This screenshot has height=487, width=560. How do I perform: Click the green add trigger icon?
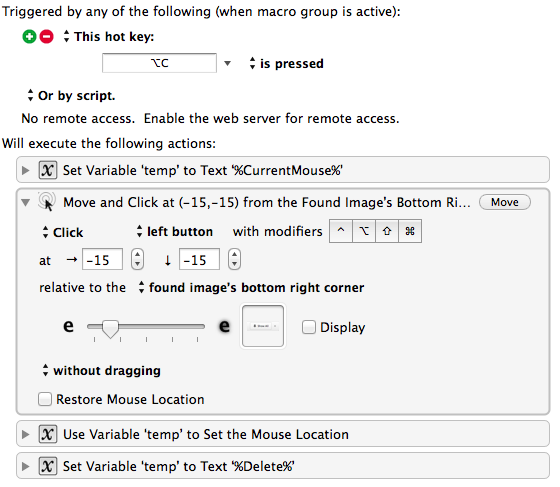[x=29, y=36]
